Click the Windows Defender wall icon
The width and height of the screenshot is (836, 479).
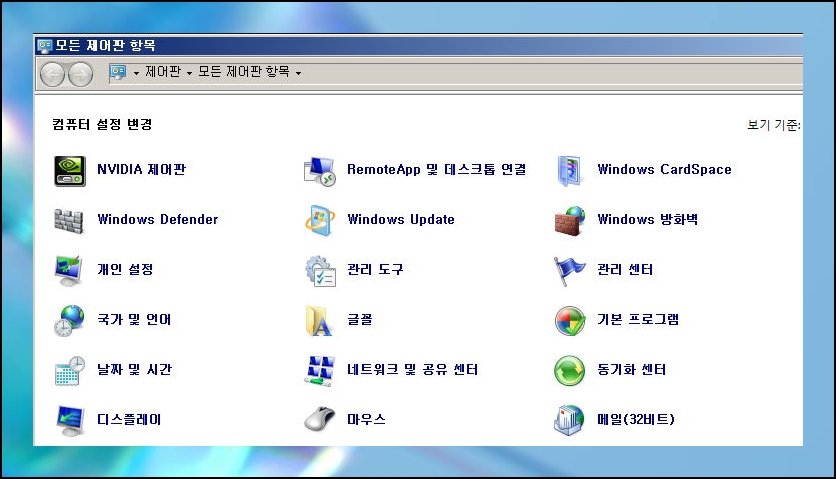point(69,221)
